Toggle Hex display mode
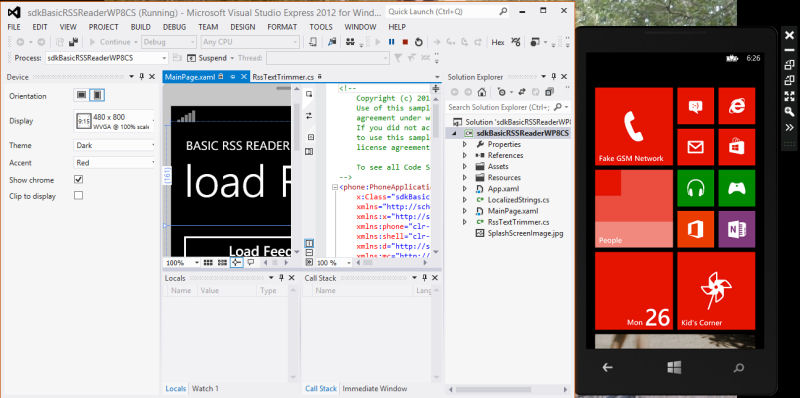Image resolution: width=800 pixels, height=398 pixels. tap(498, 42)
